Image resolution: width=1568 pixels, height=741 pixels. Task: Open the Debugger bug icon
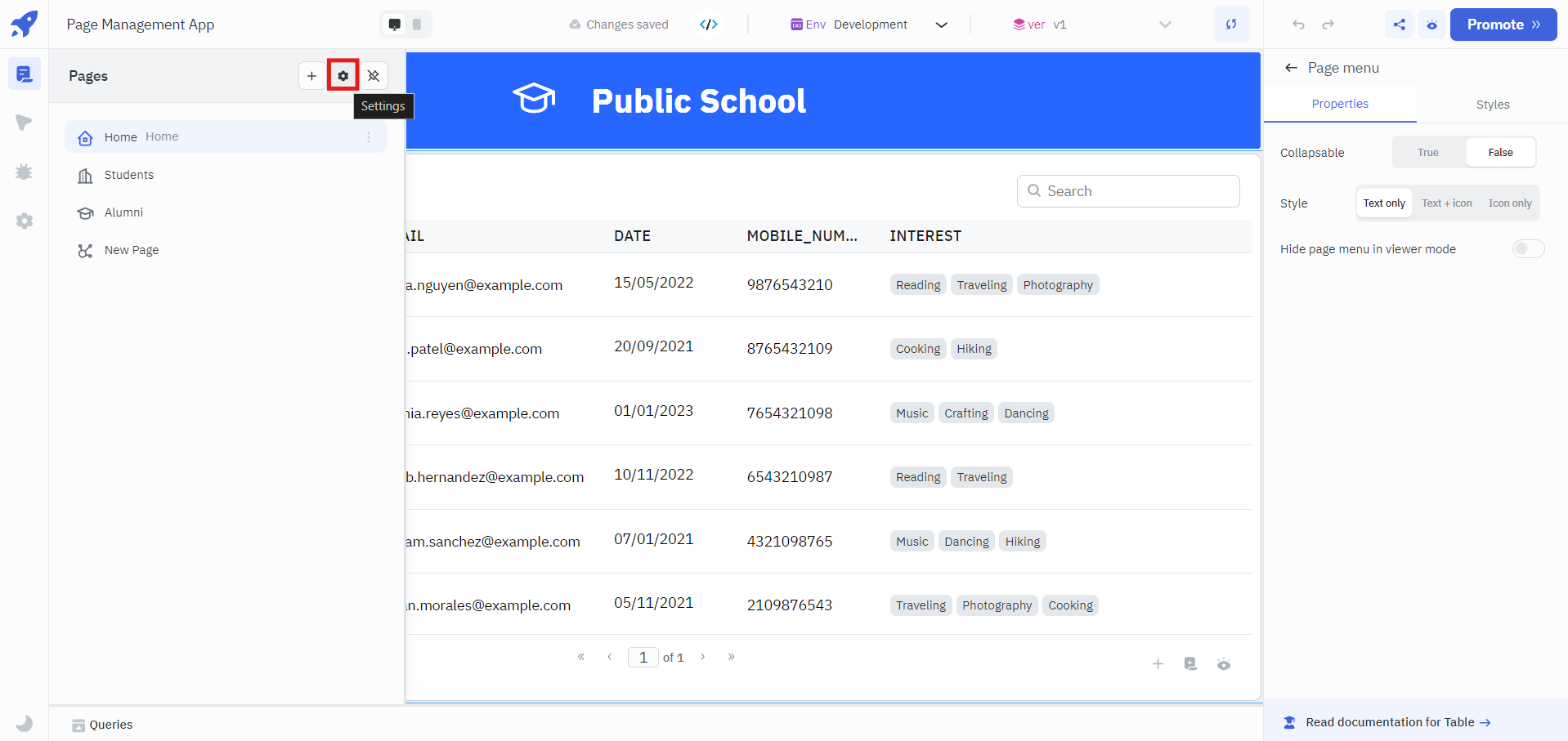(x=24, y=172)
